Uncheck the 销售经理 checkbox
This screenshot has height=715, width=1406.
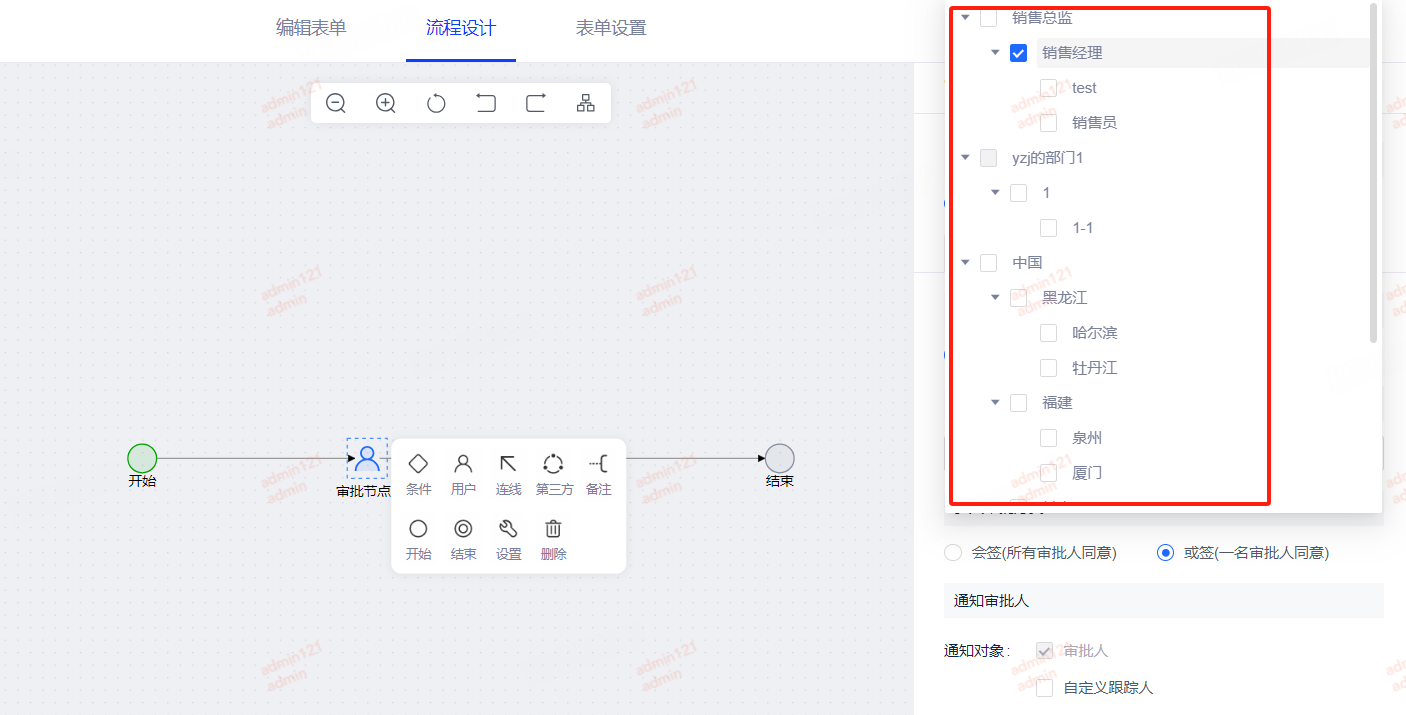tap(1018, 53)
